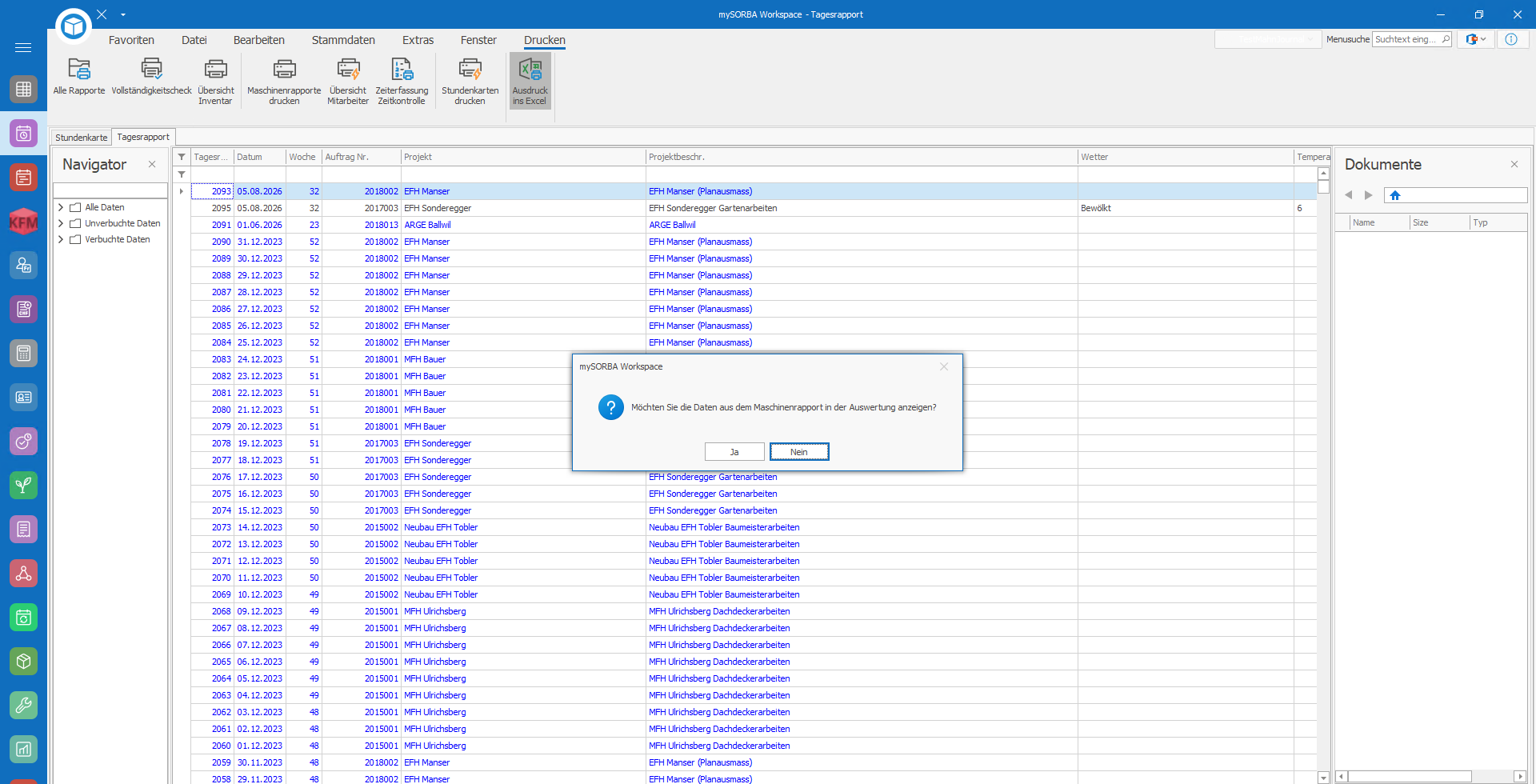Viewport: 1536px width, 784px height.
Task: Open the Bearbeiten menu
Action: click(259, 40)
